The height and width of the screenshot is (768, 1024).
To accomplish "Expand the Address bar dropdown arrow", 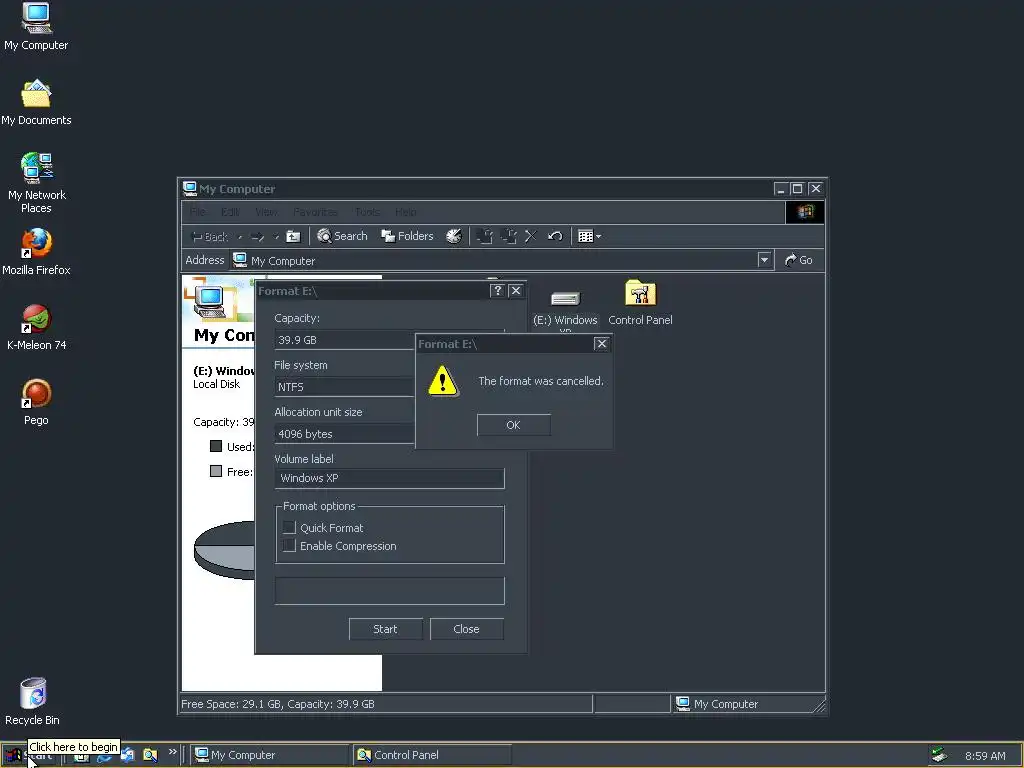I will click(765, 260).
